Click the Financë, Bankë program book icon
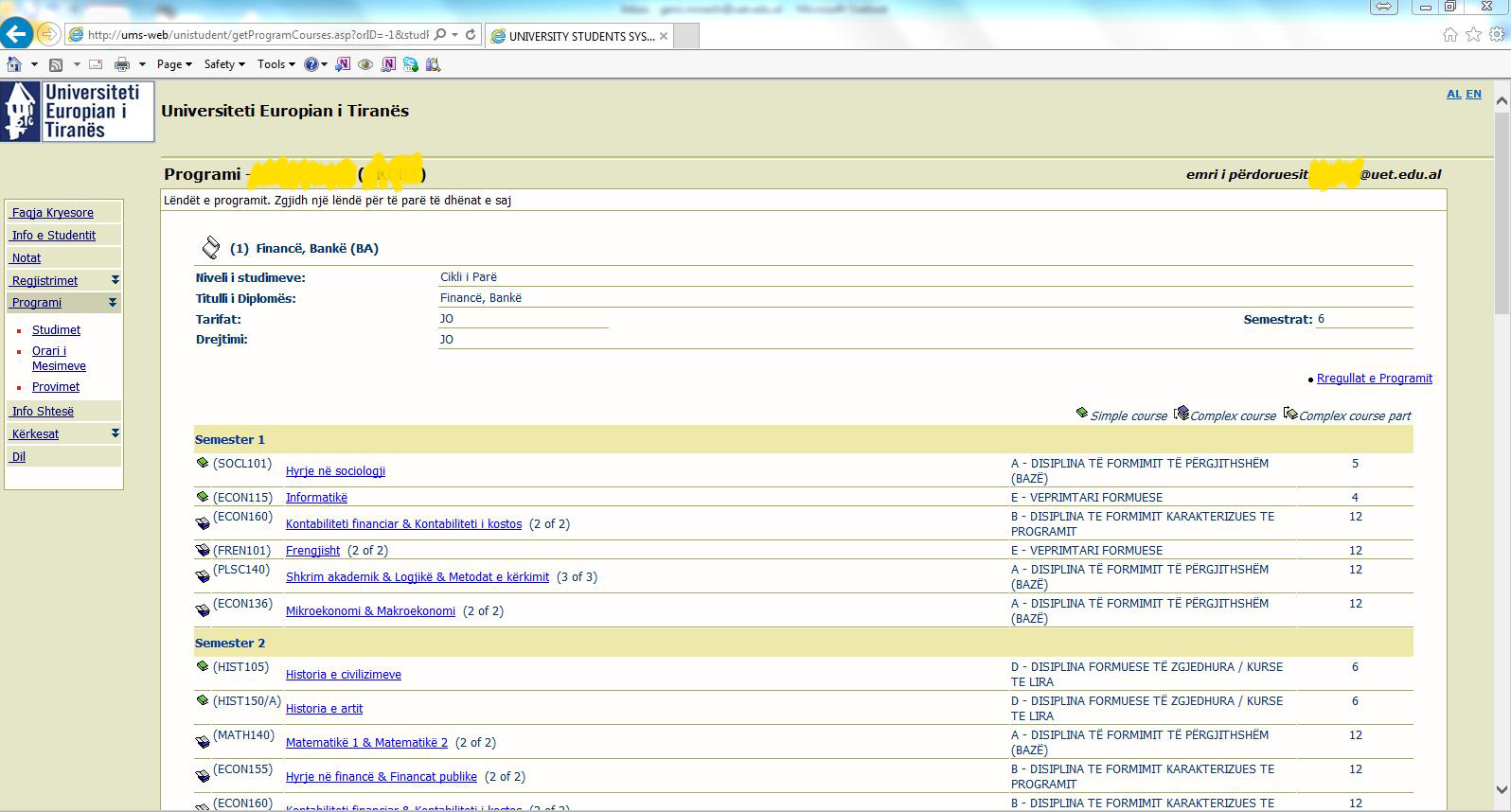 point(211,248)
